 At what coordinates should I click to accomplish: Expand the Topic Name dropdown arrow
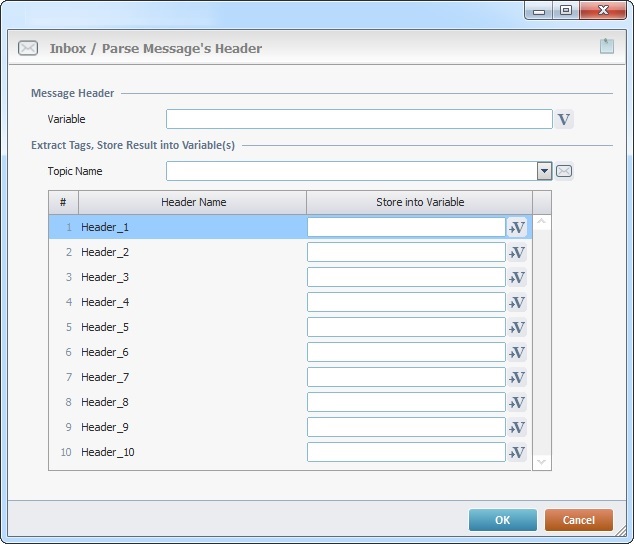(544, 171)
